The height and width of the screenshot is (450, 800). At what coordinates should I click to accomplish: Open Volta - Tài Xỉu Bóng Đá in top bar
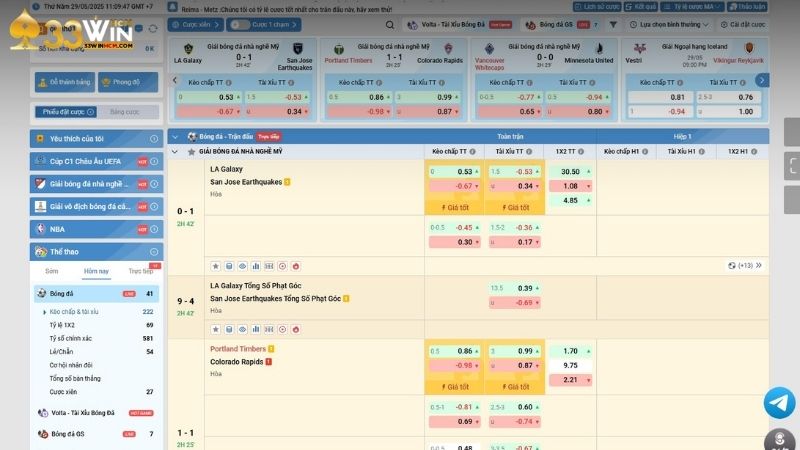(x=459, y=24)
